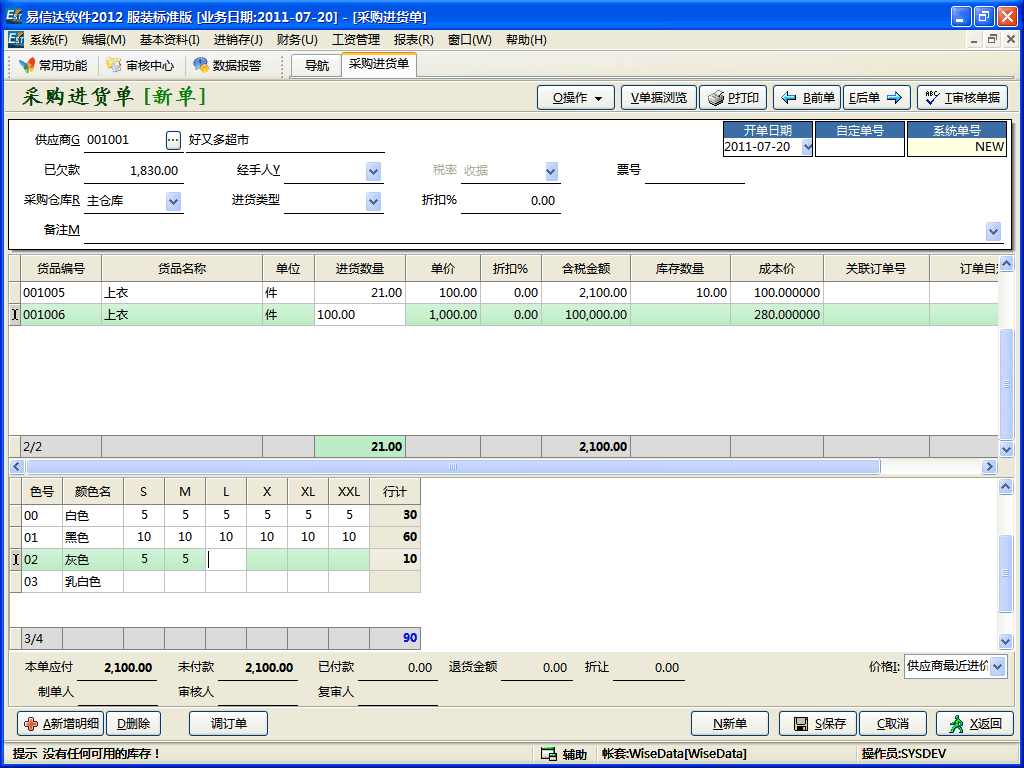Click the 常用功能 toolbar icon
This screenshot has width=1024, height=768.
(x=53, y=66)
